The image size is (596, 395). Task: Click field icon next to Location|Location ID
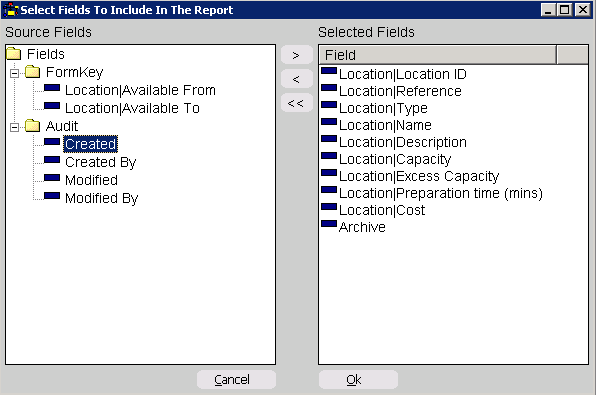click(329, 71)
